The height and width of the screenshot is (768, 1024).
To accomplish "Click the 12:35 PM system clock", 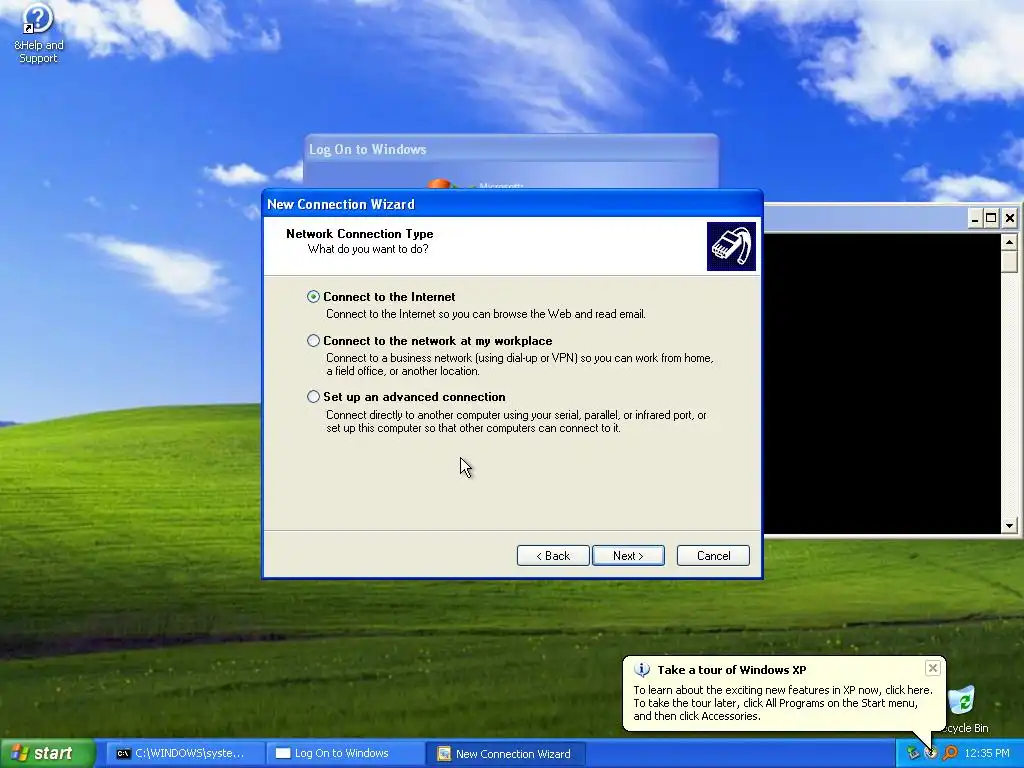I will click(x=987, y=753).
